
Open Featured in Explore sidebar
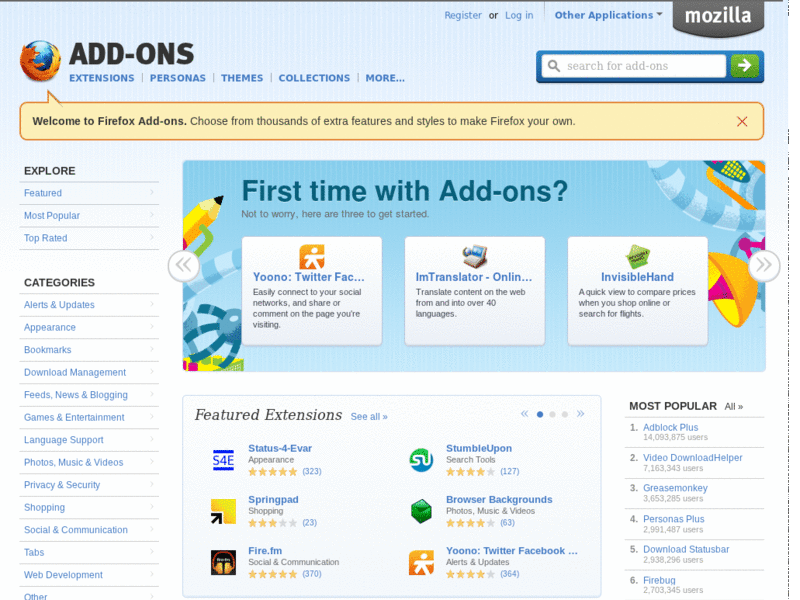(89, 193)
